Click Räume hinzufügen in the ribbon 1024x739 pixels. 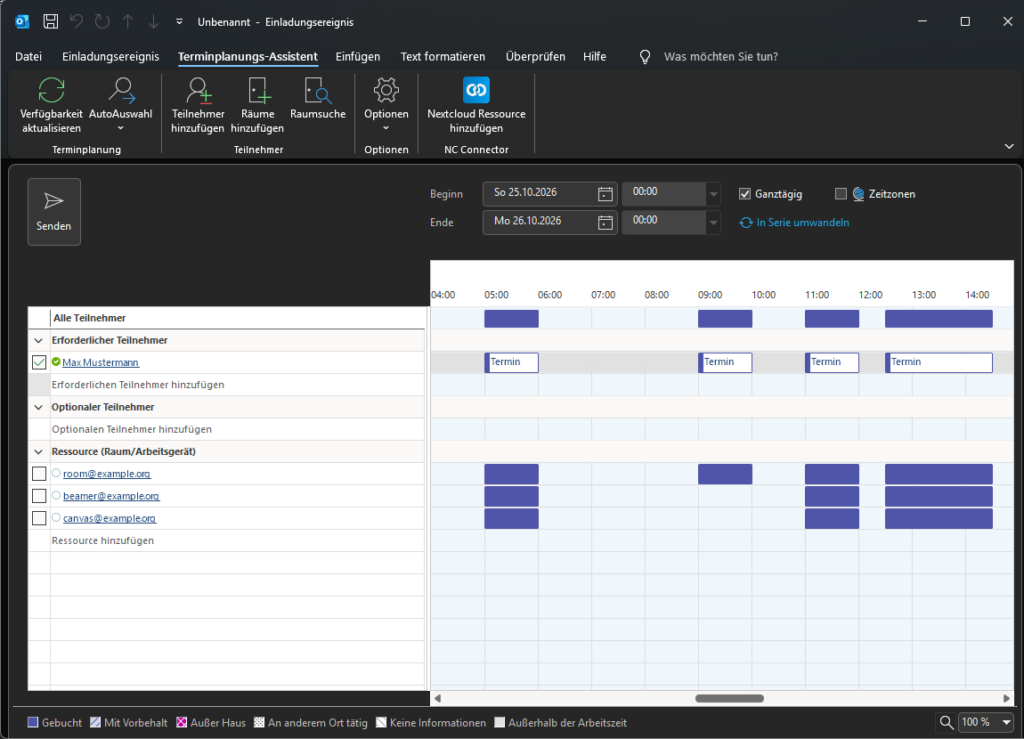click(257, 105)
